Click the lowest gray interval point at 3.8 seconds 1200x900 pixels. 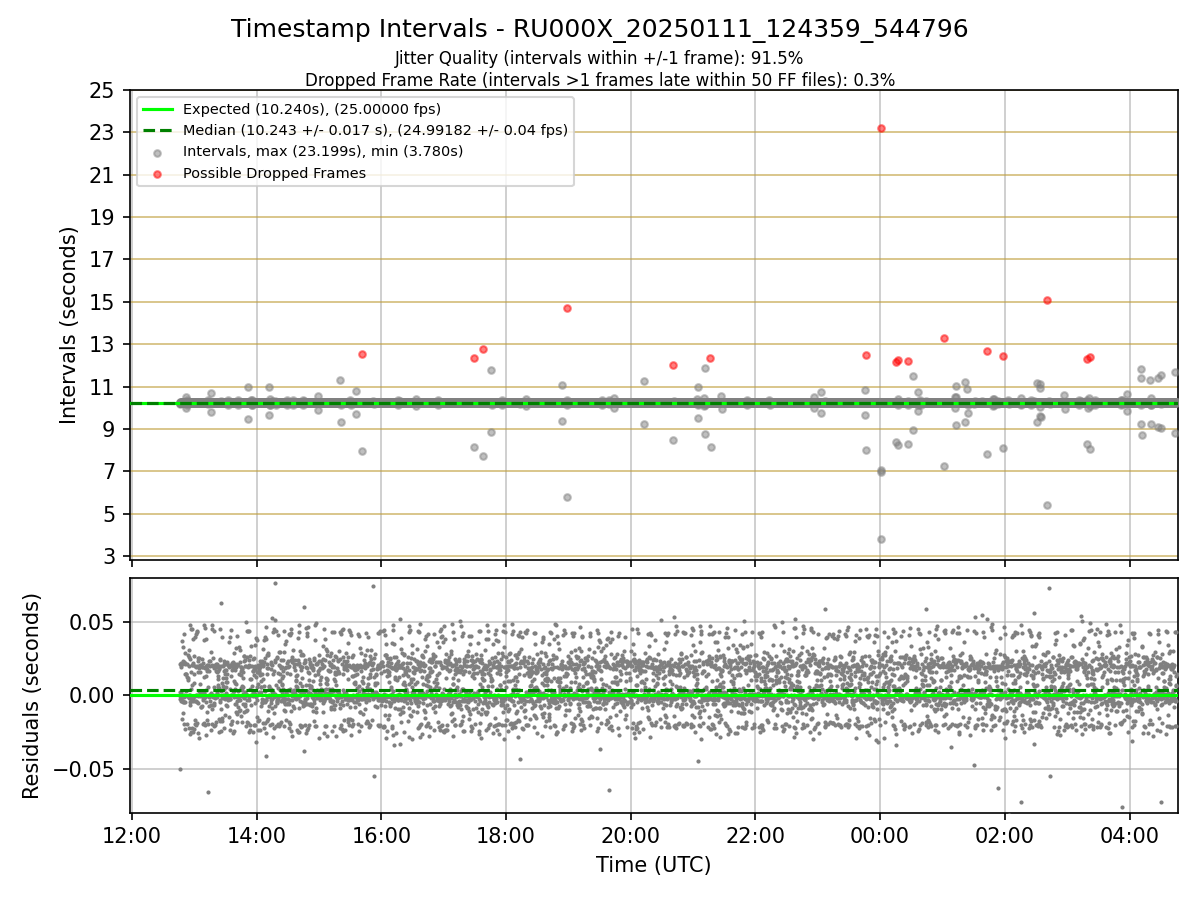(881, 539)
